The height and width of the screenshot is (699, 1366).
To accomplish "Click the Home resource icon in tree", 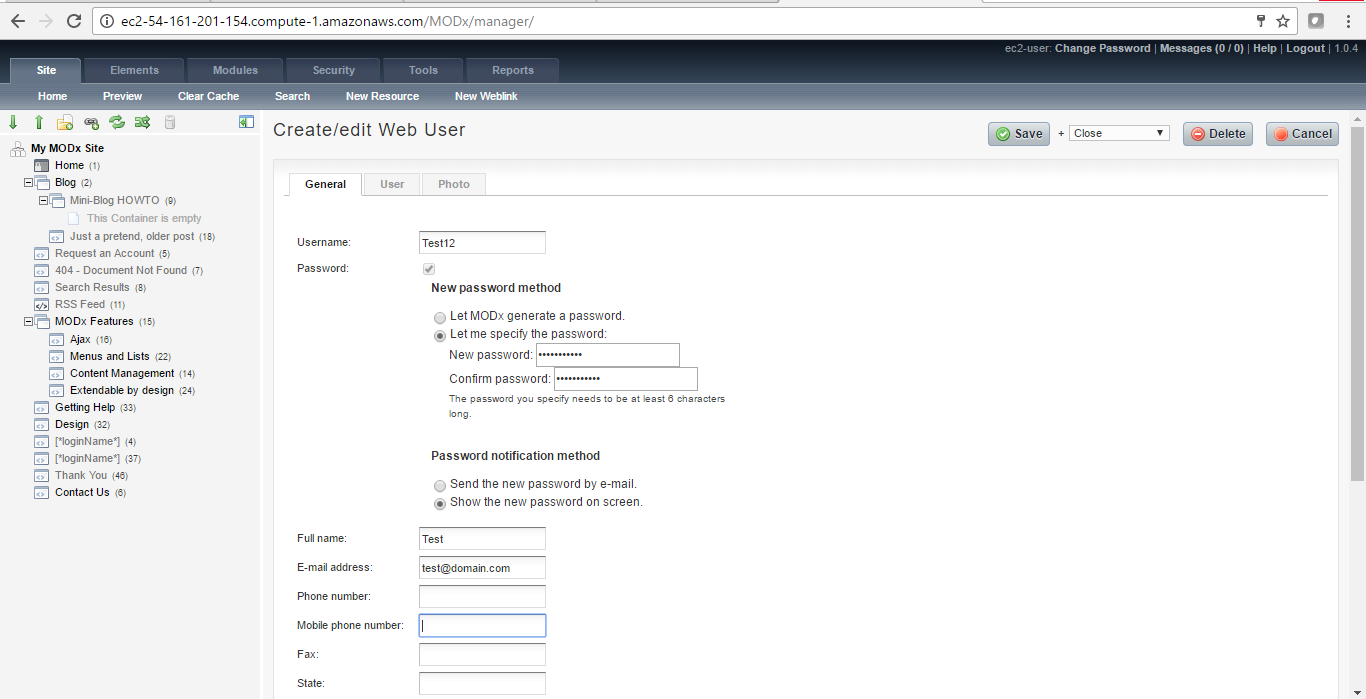I will click(41, 165).
